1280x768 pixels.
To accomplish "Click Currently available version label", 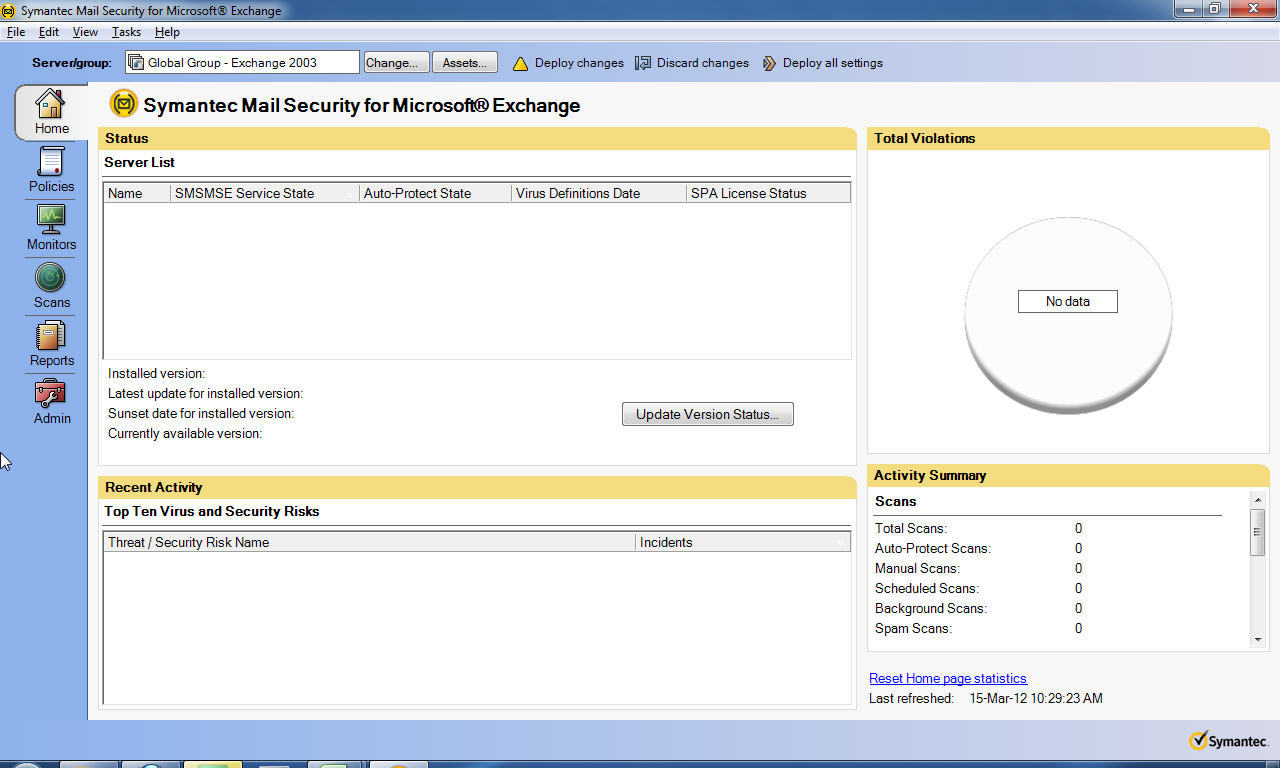I will [185, 433].
